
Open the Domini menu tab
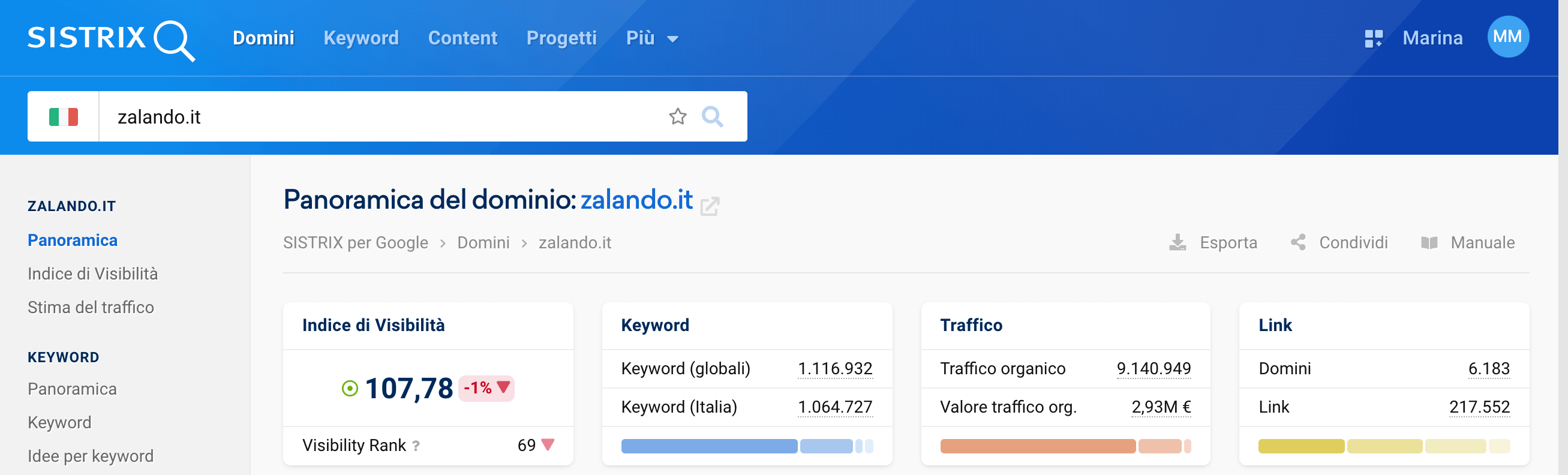click(x=263, y=38)
